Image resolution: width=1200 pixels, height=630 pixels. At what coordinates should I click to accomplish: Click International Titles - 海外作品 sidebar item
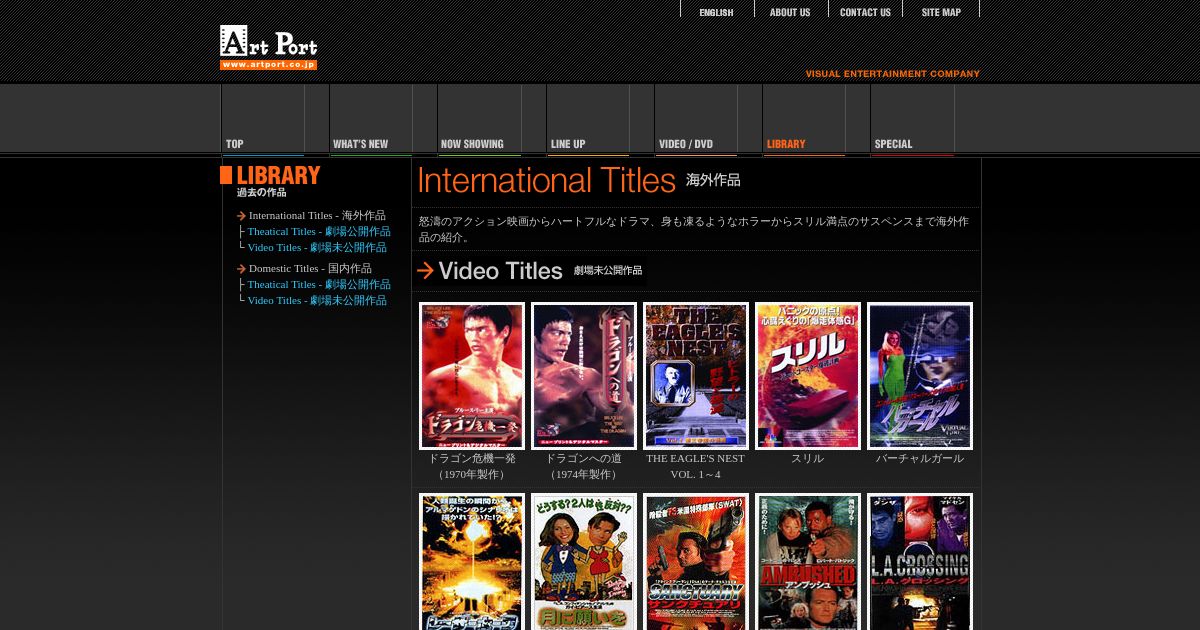tap(317, 215)
